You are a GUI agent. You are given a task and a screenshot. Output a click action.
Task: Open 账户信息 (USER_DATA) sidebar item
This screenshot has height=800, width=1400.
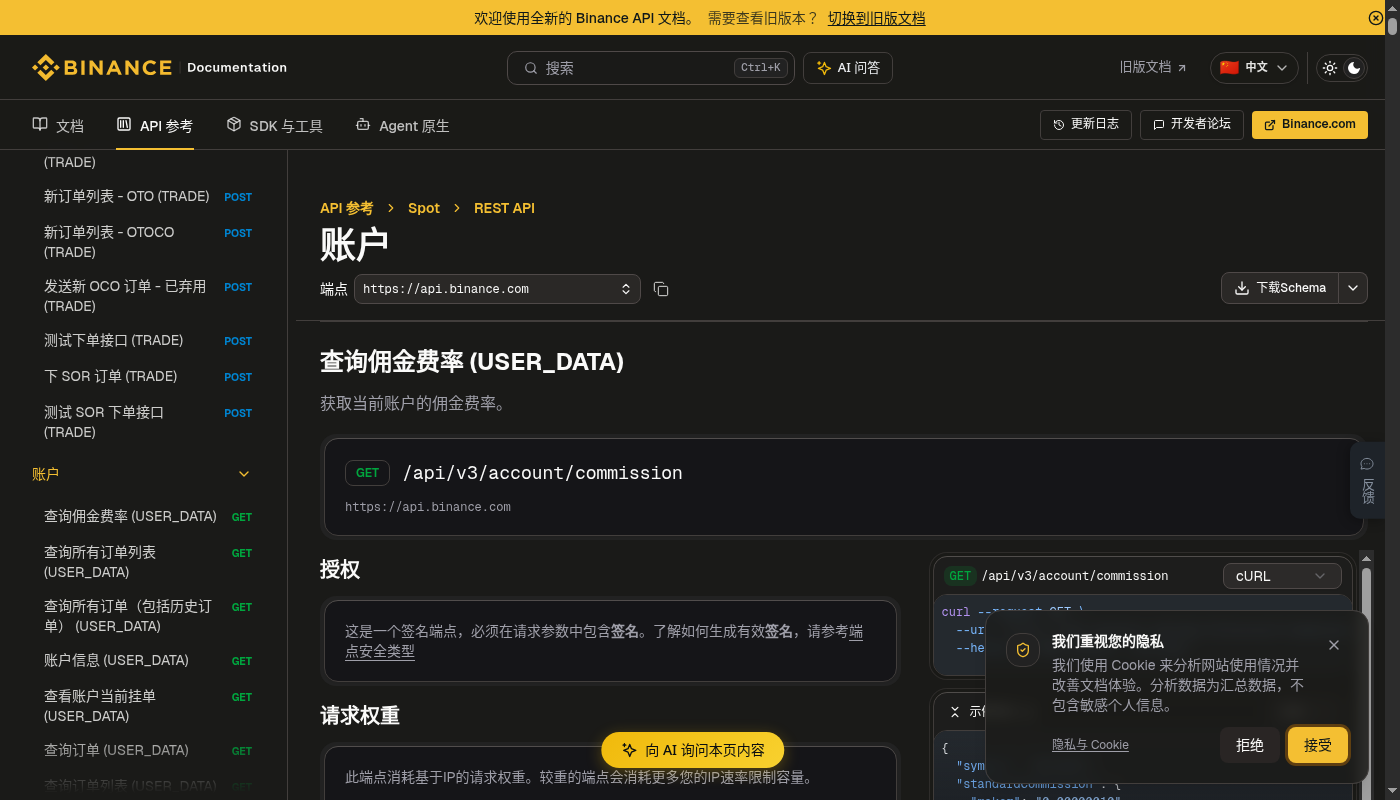(148, 661)
